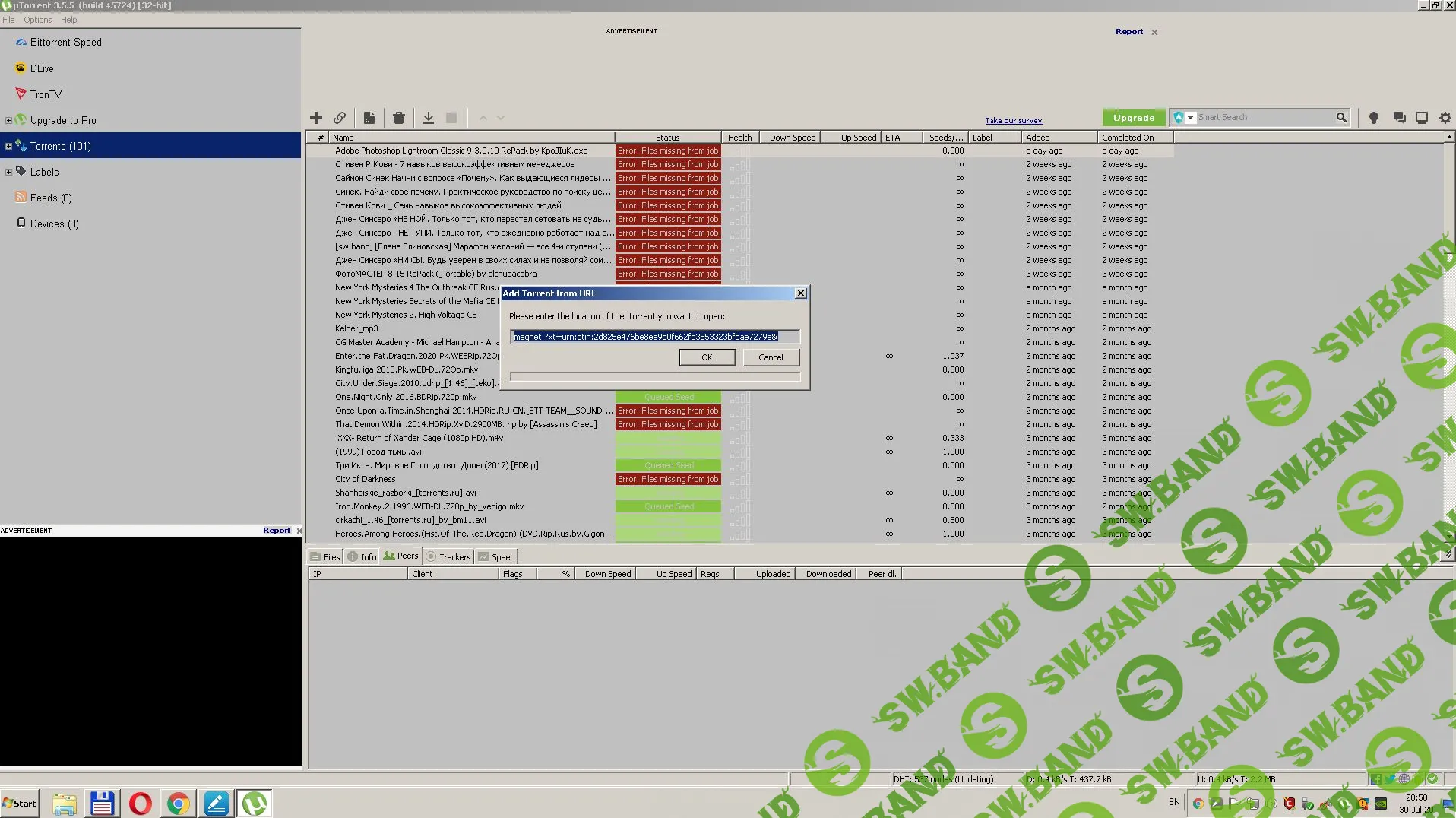The image size is (1456, 818).
Task: Click the Take our survey link
Action: pyautogui.click(x=1013, y=121)
